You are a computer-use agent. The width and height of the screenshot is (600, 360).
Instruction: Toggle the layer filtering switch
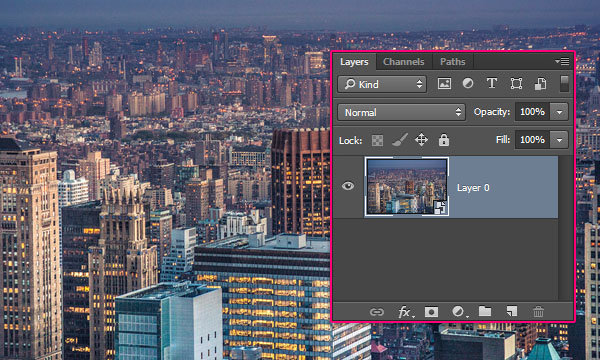pyautogui.click(x=564, y=84)
